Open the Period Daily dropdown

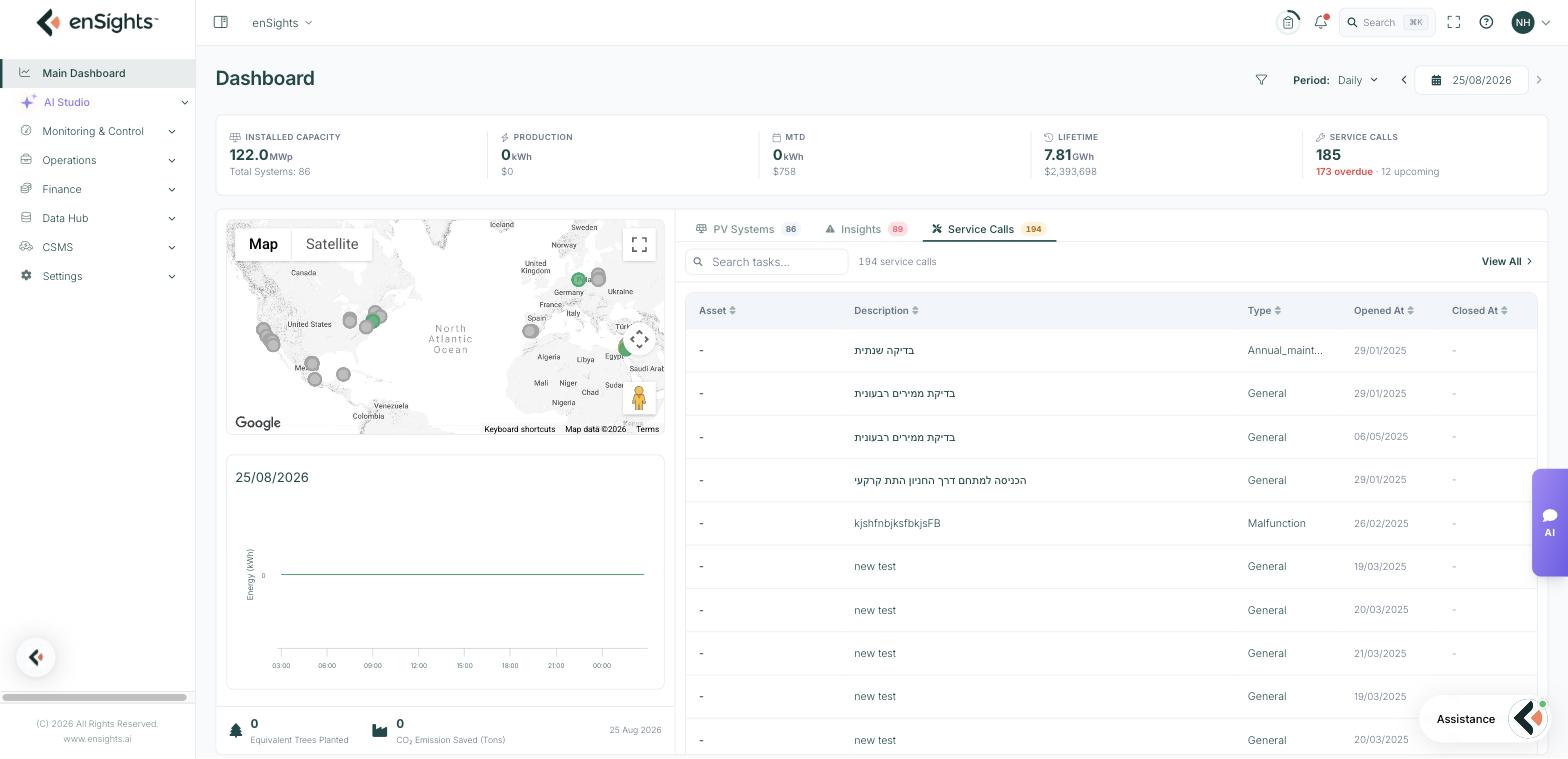coord(1357,80)
